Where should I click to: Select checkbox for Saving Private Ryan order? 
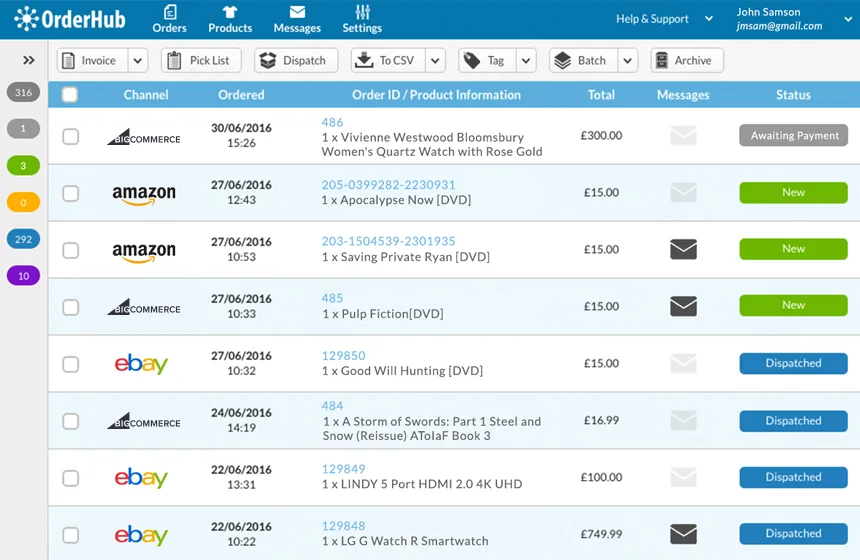click(x=70, y=250)
